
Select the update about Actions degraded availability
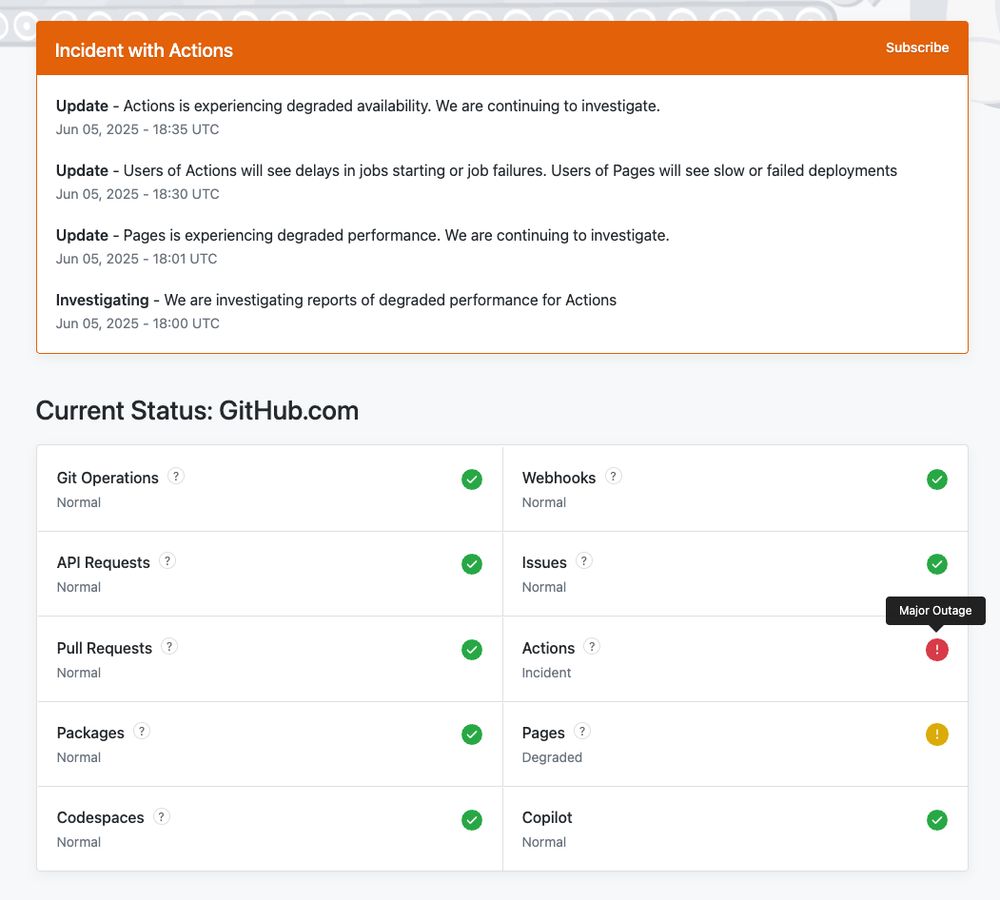(358, 106)
